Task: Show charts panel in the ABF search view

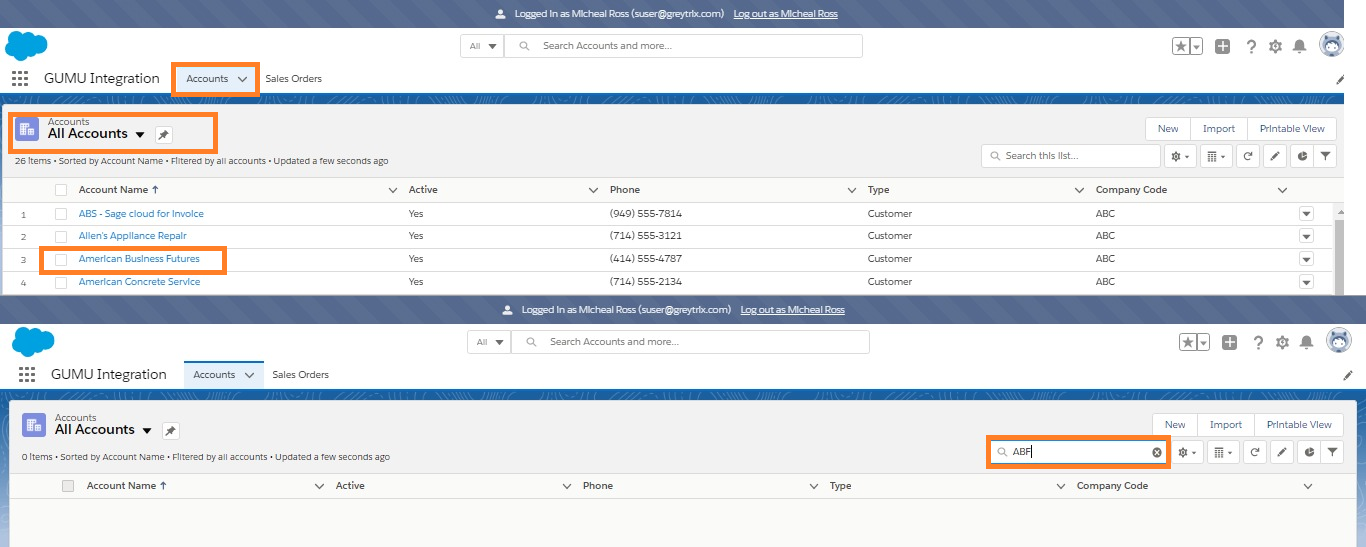Action: point(1308,452)
